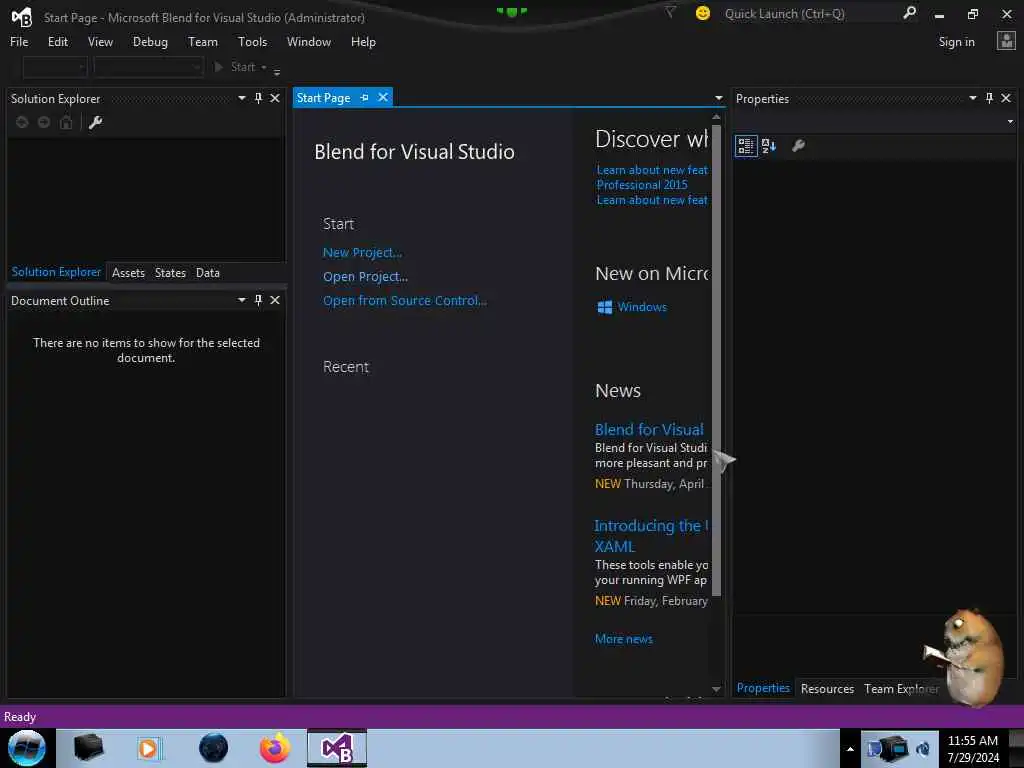Open the Blend for Visual news headline
Image resolution: width=1024 pixels, height=768 pixels.
click(649, 430)
